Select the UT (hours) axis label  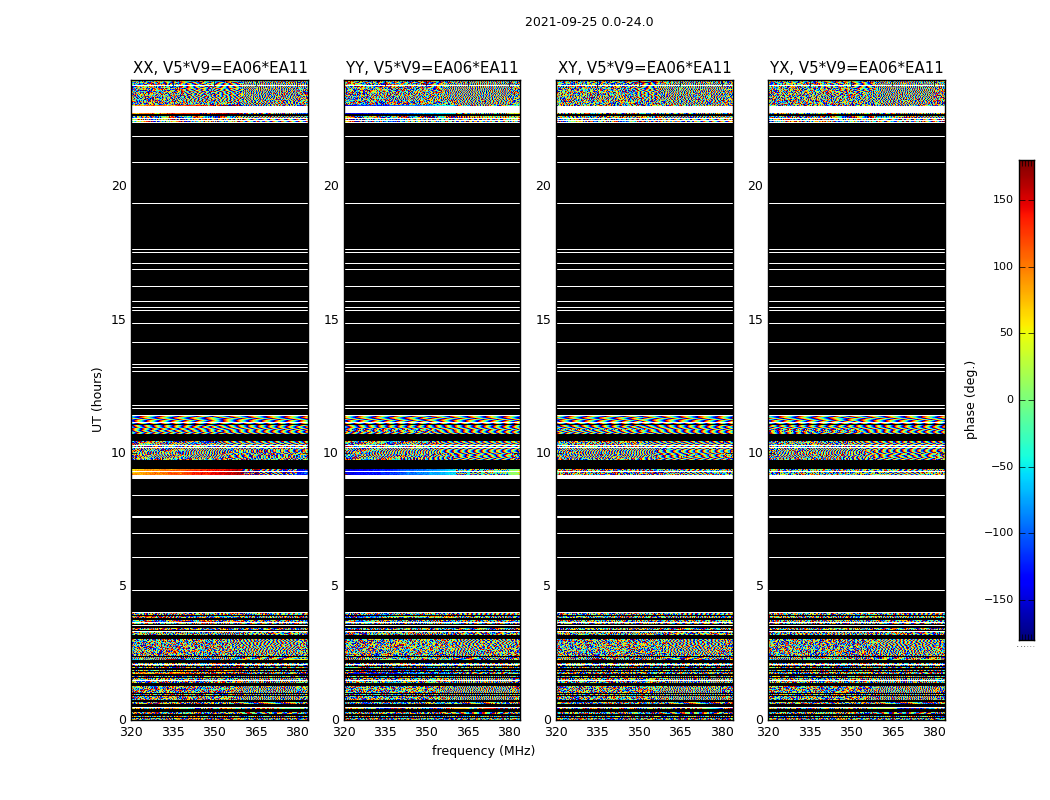coord(97,399)
